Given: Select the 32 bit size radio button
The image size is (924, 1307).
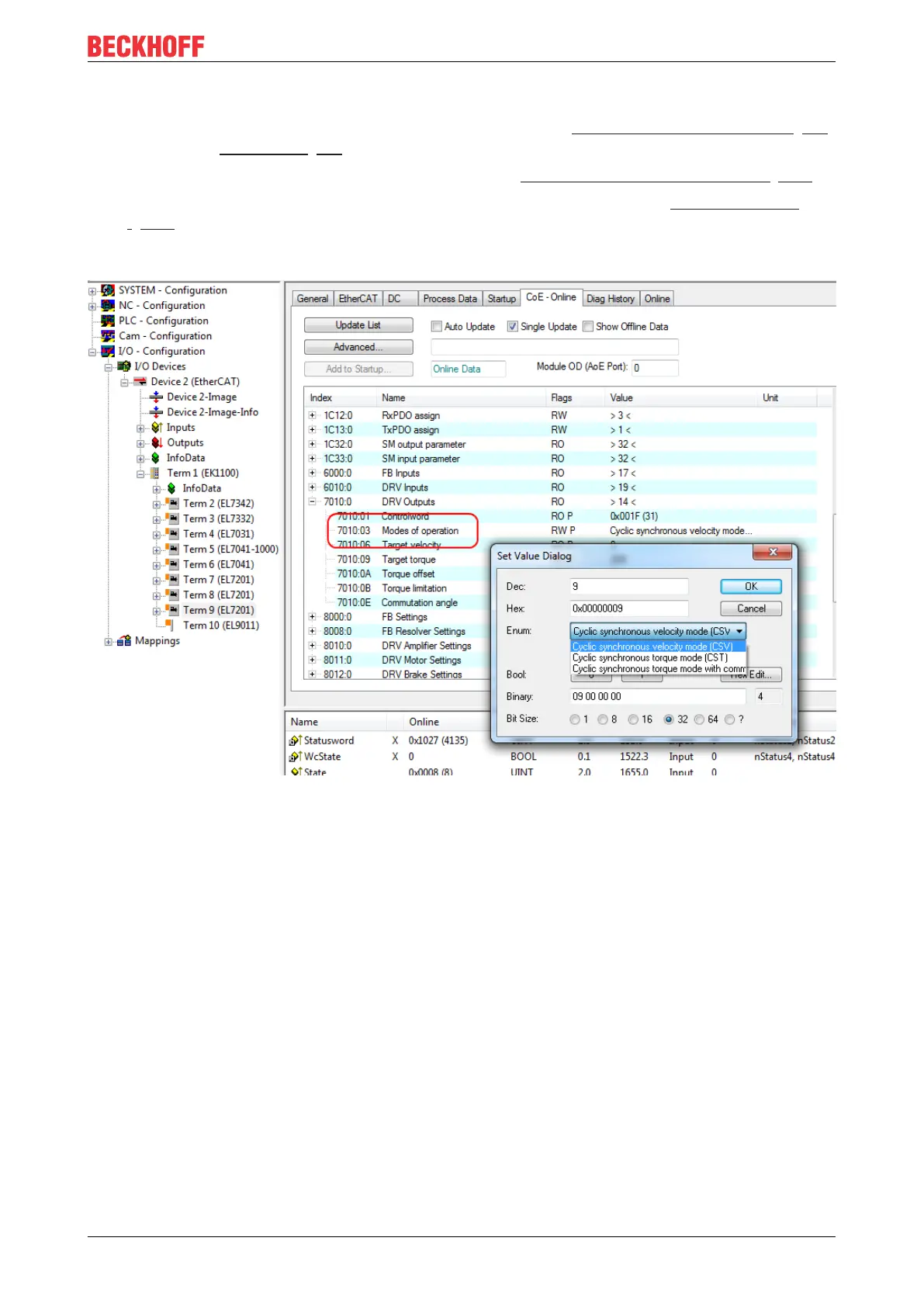Looking at the screenshot, I should (669, 719).
